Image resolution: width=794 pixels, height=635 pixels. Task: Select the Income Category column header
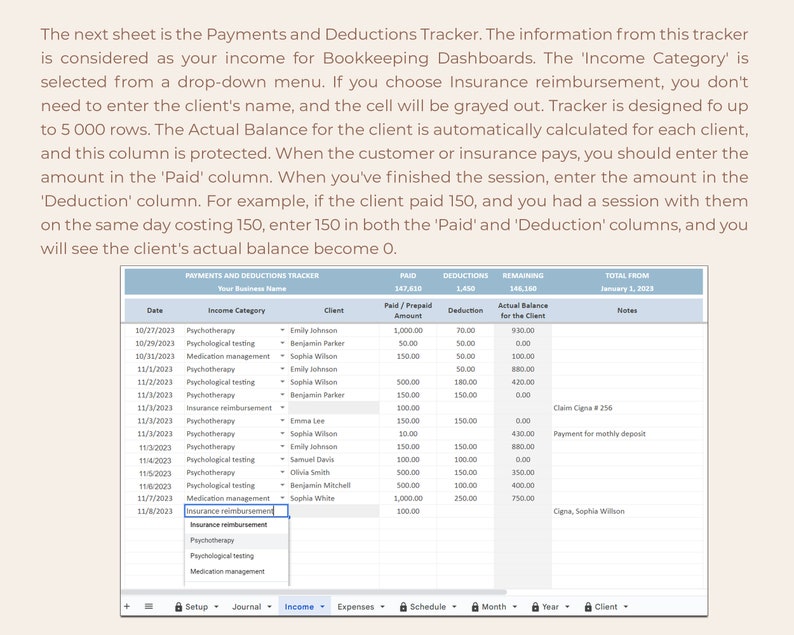pos(236,310)
